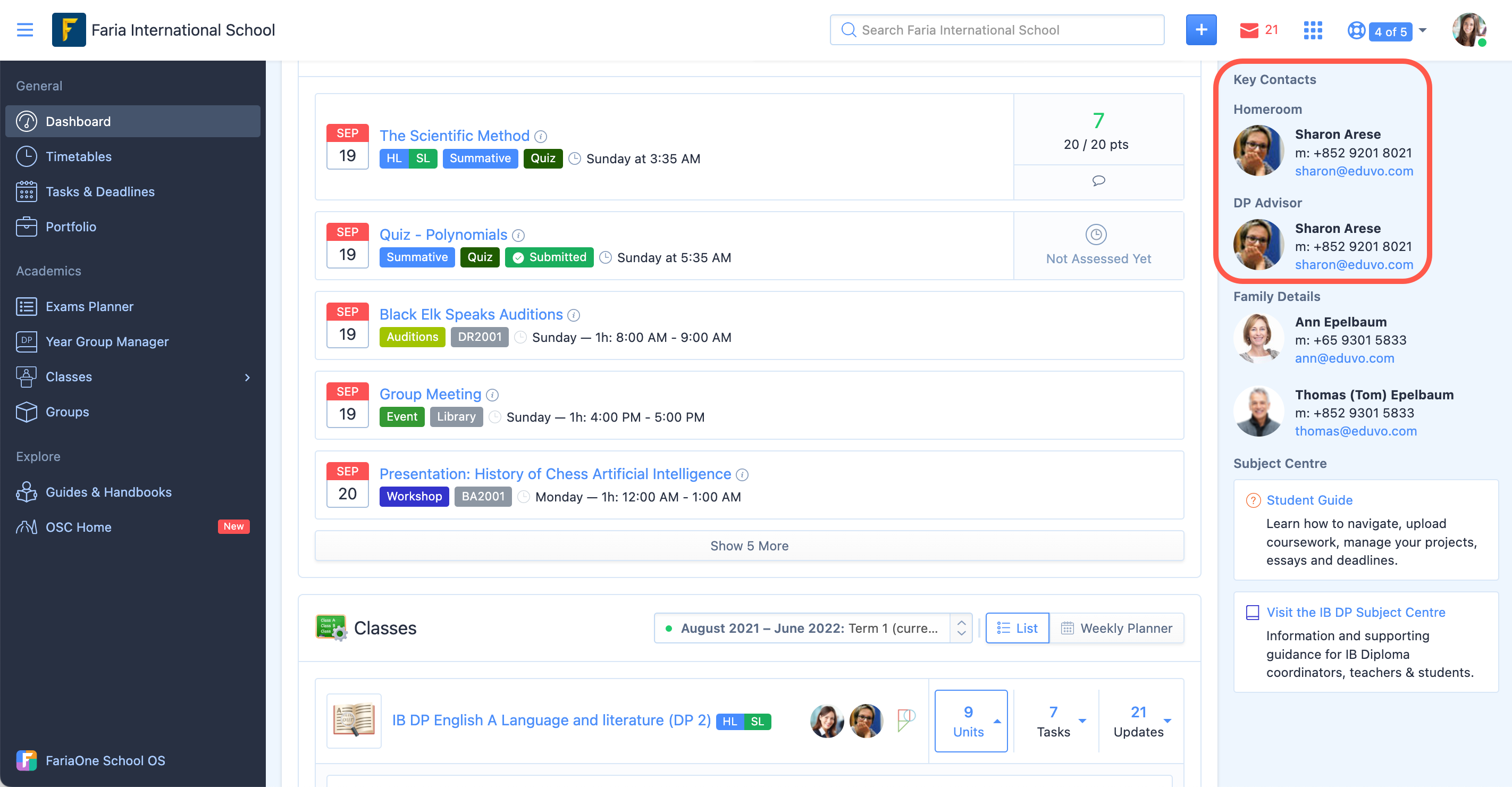Open the apps grid launcher
Screen dimensions: 1512x787
click(1313, 30)
